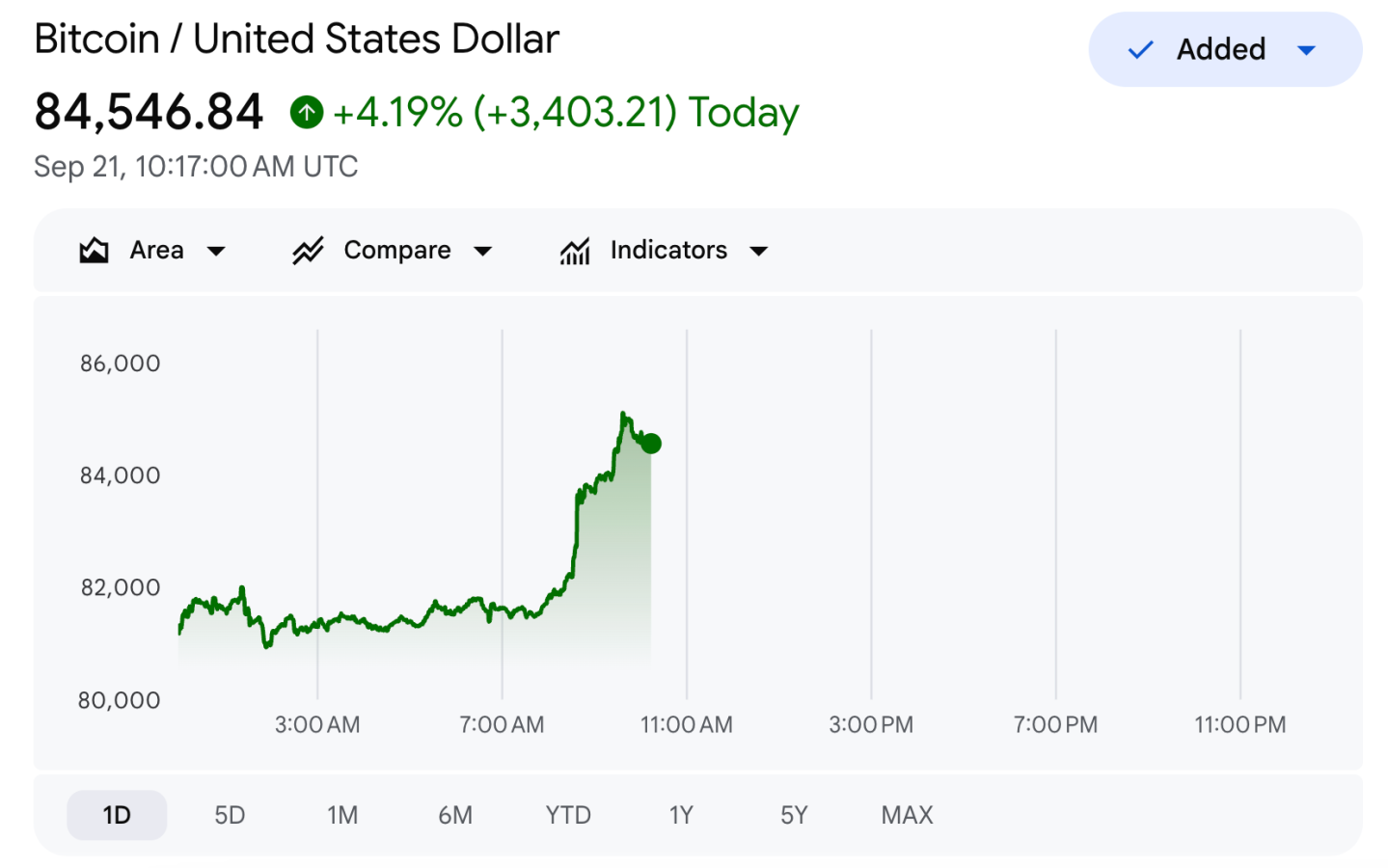
Task: Select the 6M range tab
Action: 455,815
